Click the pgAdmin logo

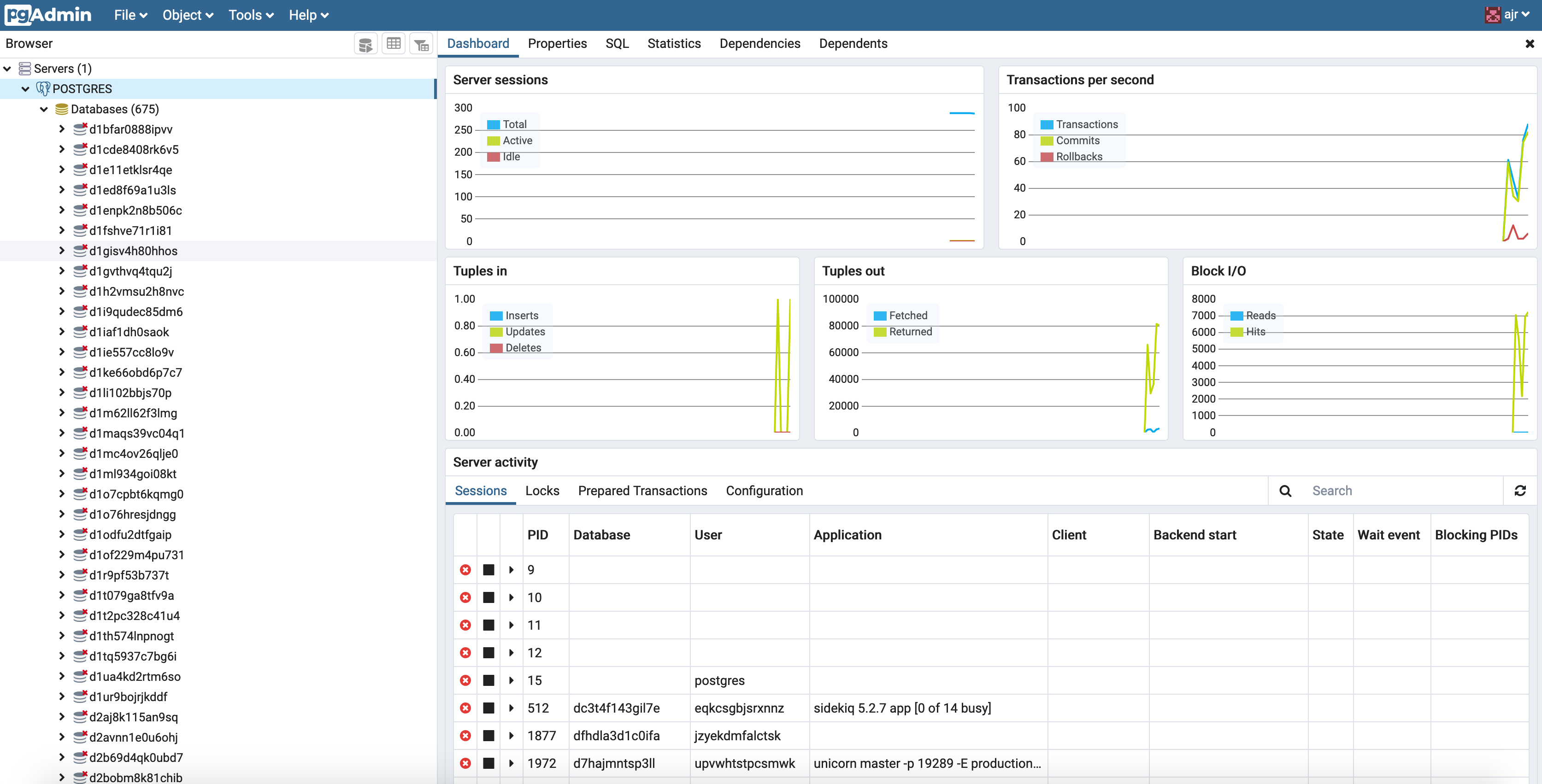coord(48,15)
